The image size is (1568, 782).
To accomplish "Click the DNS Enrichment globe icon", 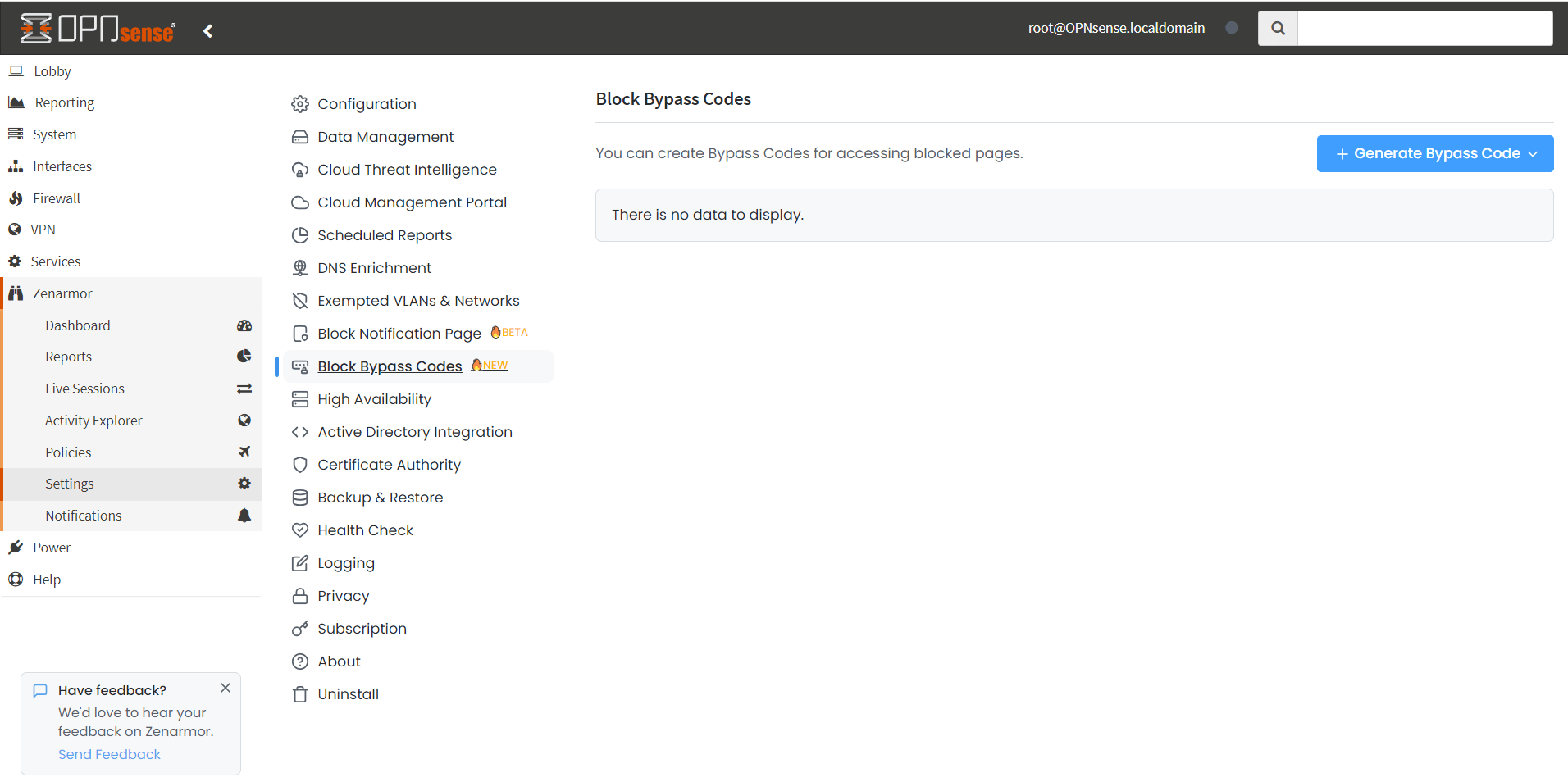I will point(300,268).
